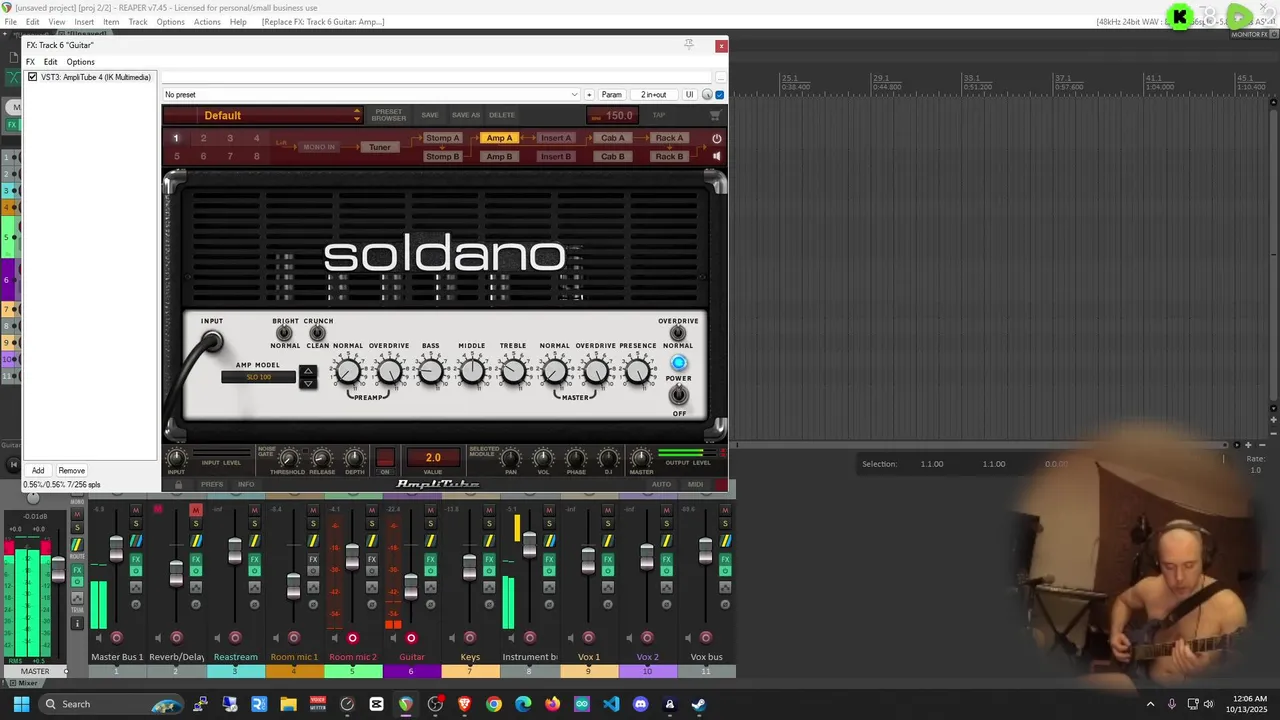Screen dimensions: 1280x720
Task: Open the FX button on Vox bus track
Action: [x=725, y=559]
